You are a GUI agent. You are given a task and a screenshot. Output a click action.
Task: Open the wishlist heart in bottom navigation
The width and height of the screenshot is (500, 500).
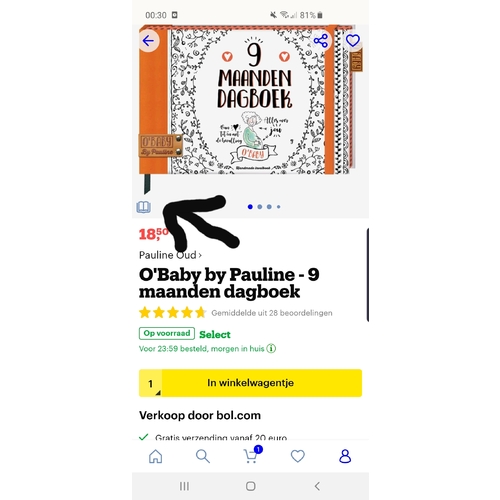pos(298,456)
